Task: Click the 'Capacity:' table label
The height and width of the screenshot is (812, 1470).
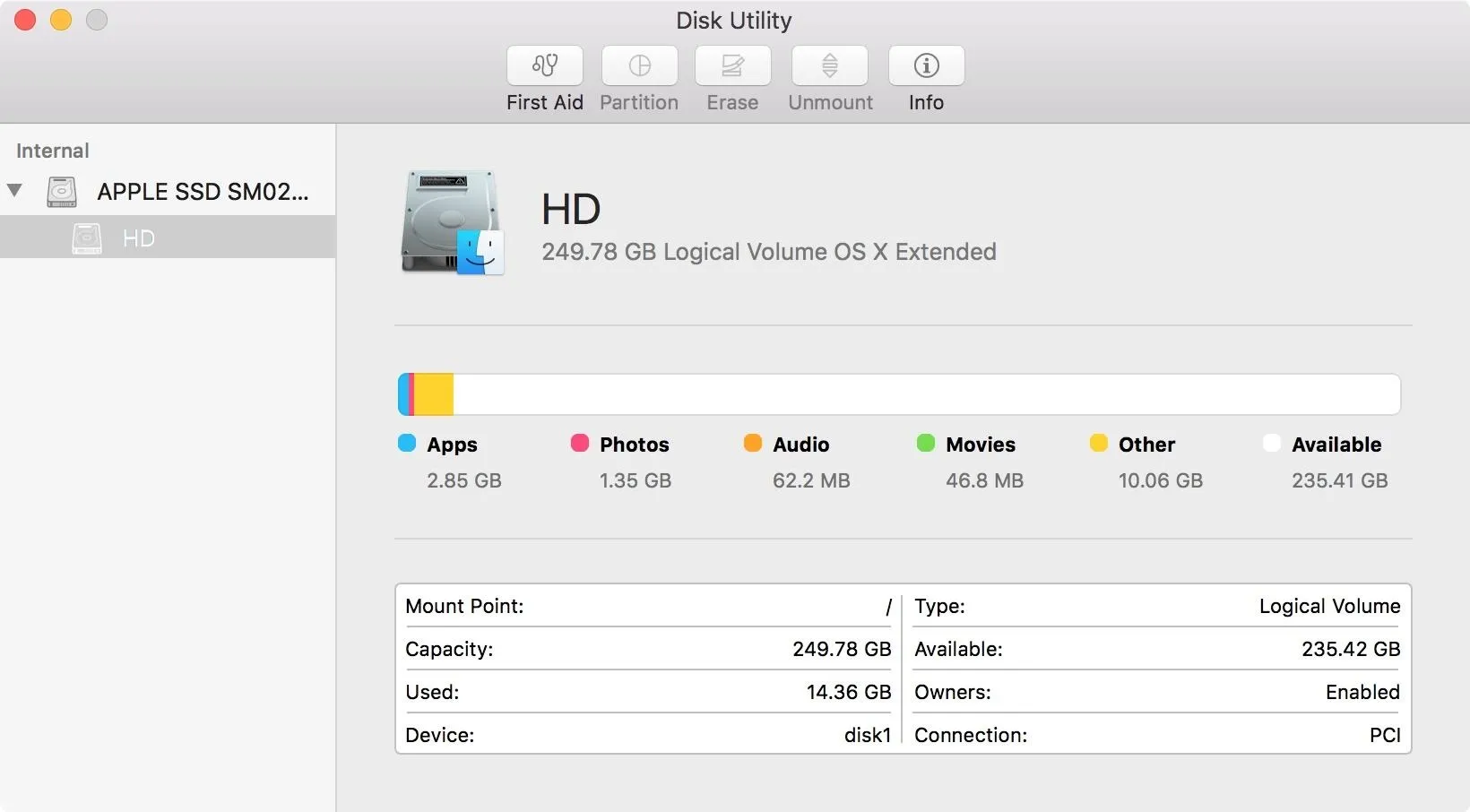Action: (449, 649)
